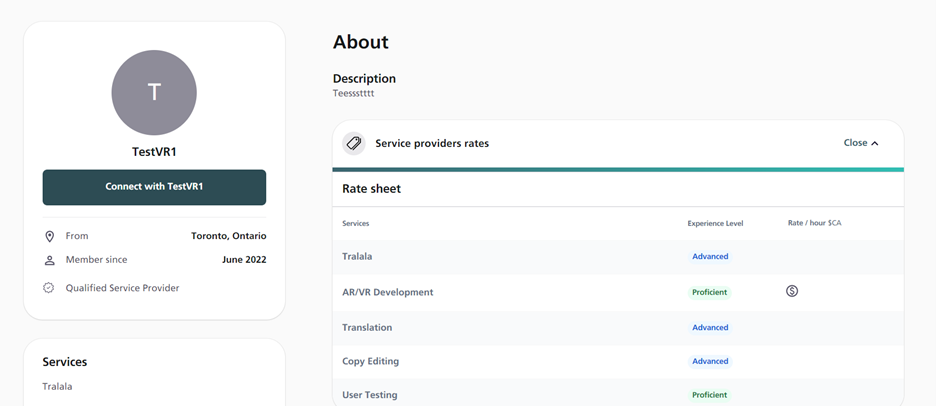The image size is (936, 406).
Task: Click the dollar coin icon in AR/VR Development row
Action: tap(792, 291)
